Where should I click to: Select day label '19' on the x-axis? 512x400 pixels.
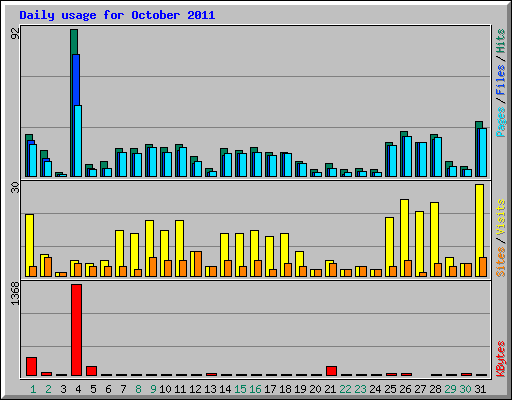pos(300,389)
